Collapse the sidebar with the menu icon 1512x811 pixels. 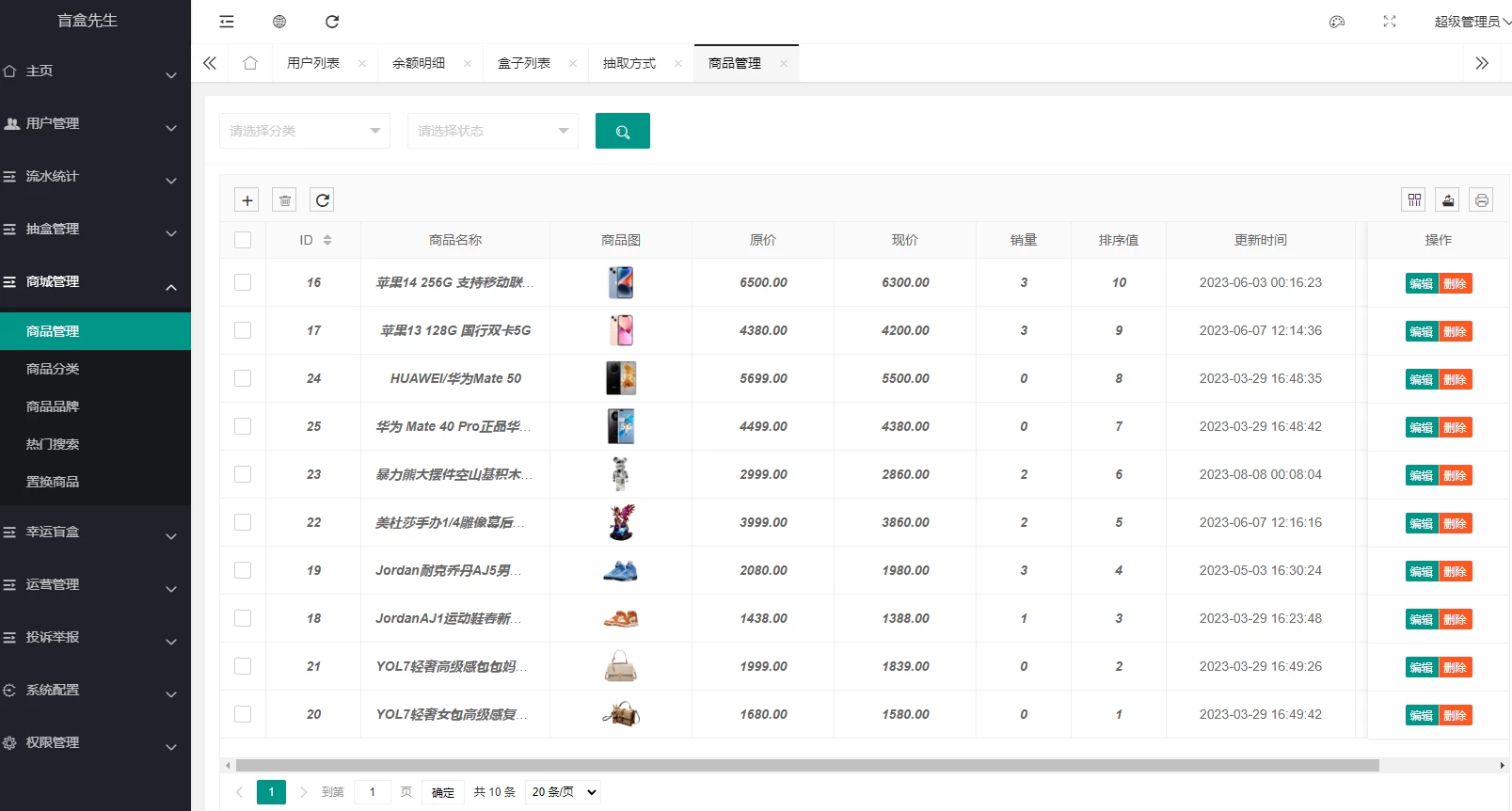(227, 22)
